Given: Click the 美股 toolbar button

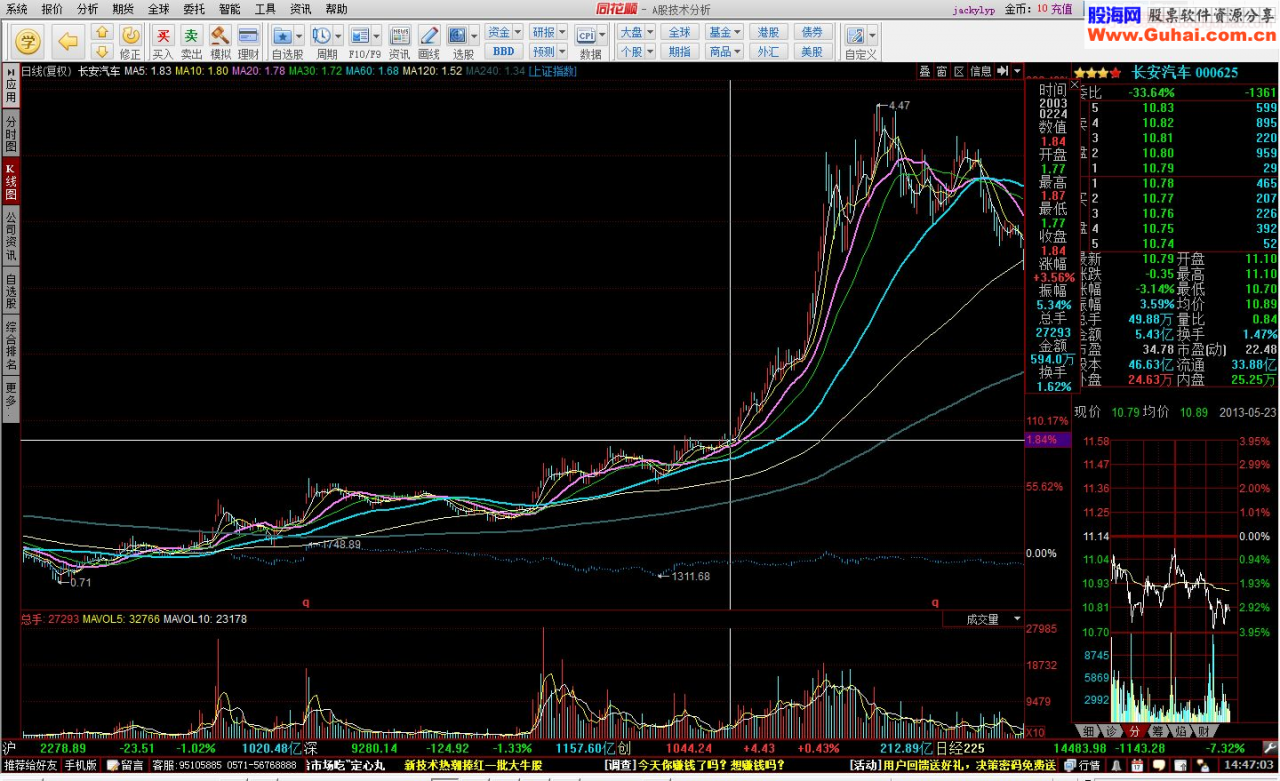Looking at the screenshot, I should [812, 51].
